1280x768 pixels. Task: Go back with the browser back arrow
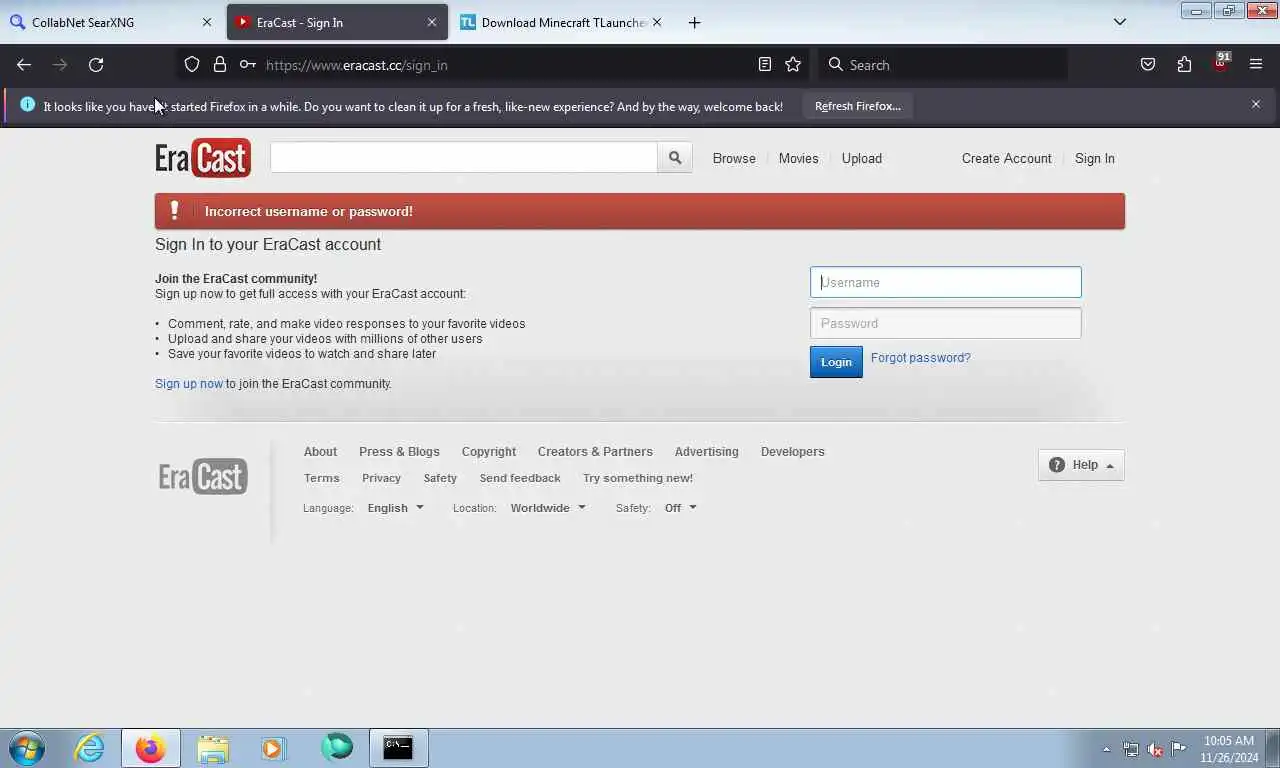pyautogui.click(x=24, y=64)
